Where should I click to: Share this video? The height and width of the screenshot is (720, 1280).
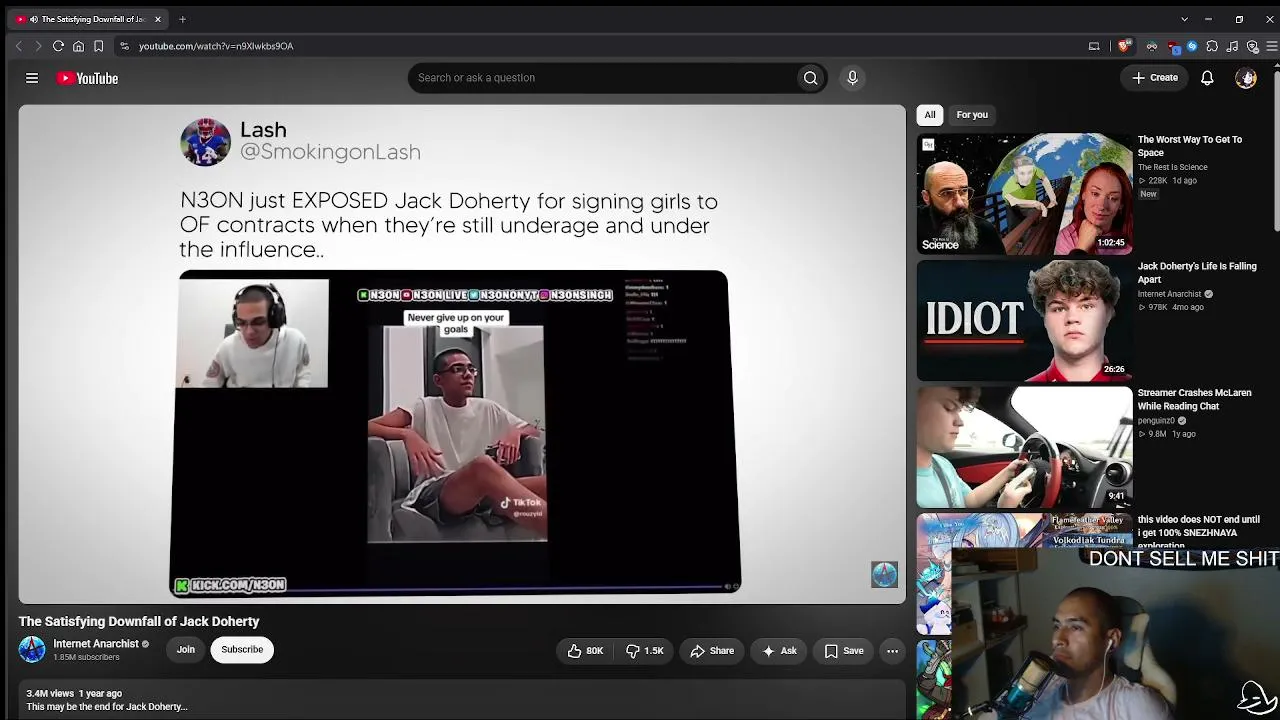pyautogui.click(x=712, y=651)
